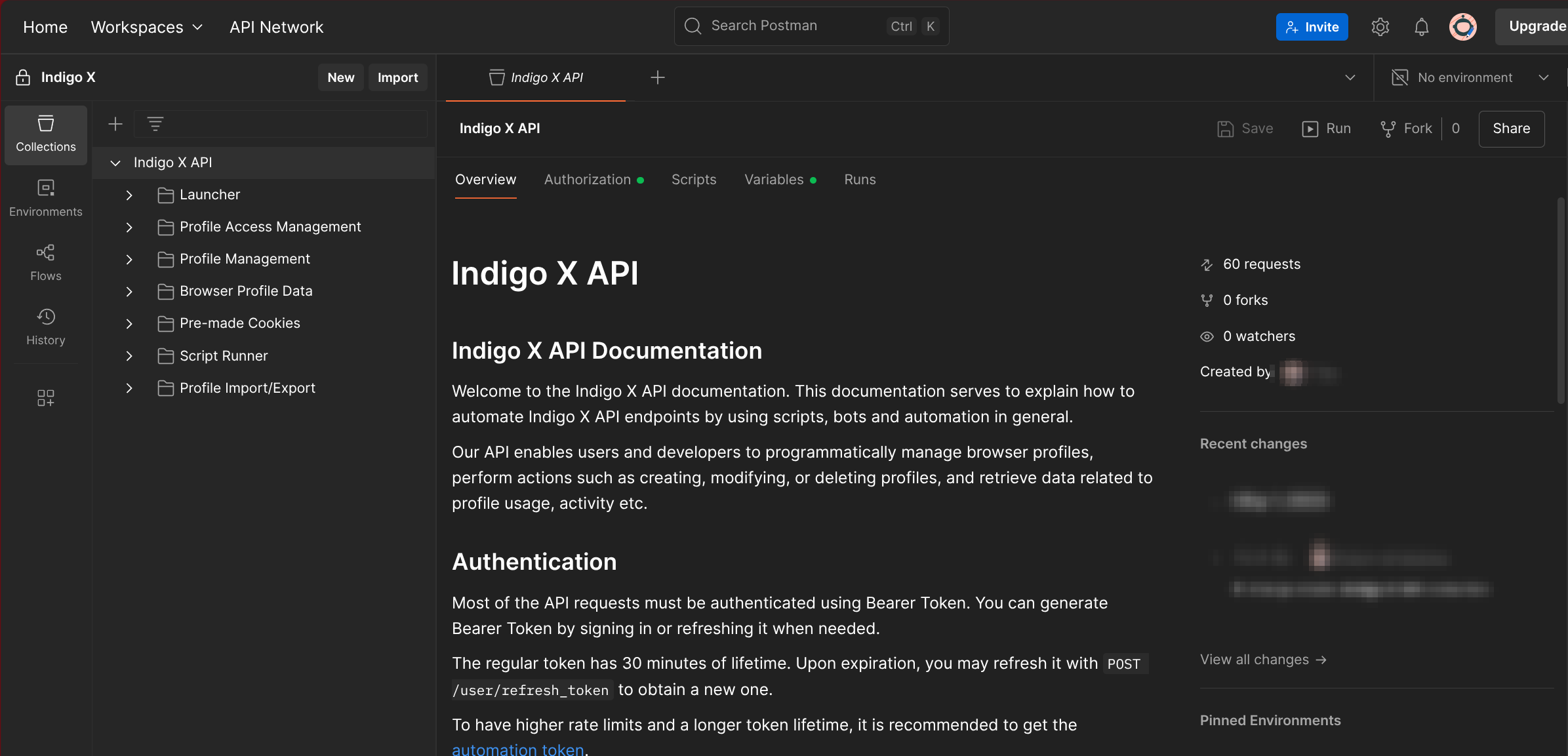
Task: Click the search magnifier icon
Action: (x=693, y=26)
